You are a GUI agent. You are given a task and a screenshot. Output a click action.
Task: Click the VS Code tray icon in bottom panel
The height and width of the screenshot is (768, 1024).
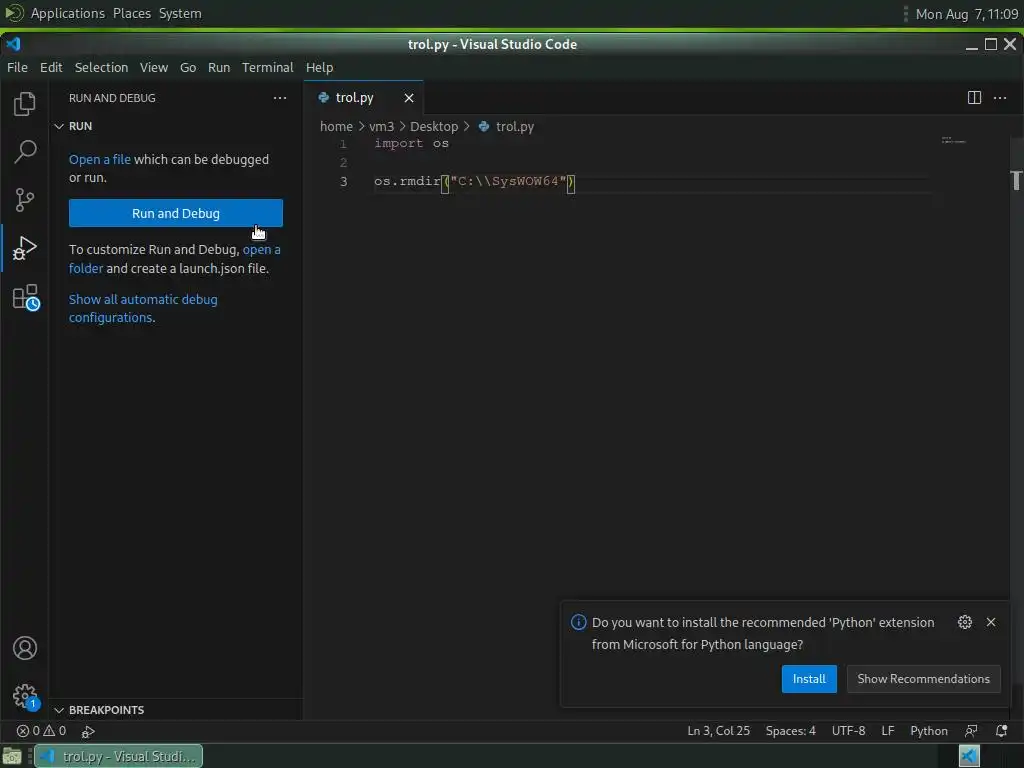click(x=969, y=756)
